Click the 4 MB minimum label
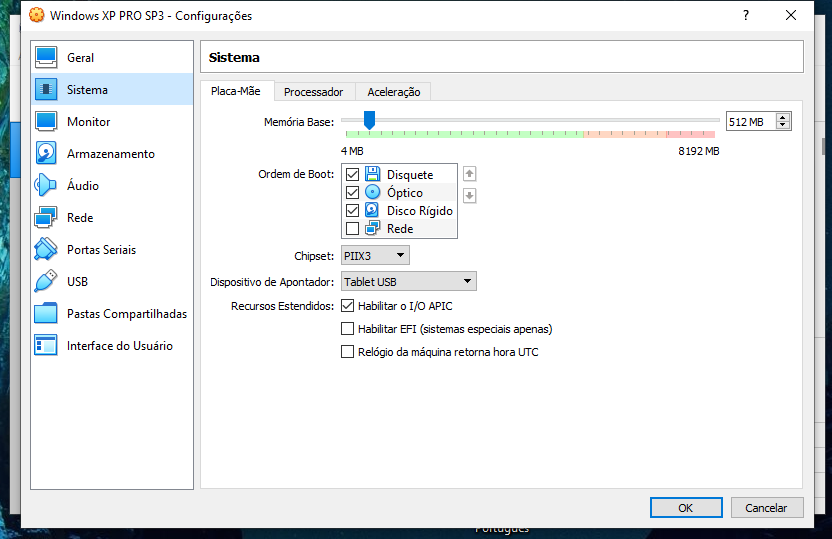Viewport: 832px width, 539px height. (x=352, y=151)
